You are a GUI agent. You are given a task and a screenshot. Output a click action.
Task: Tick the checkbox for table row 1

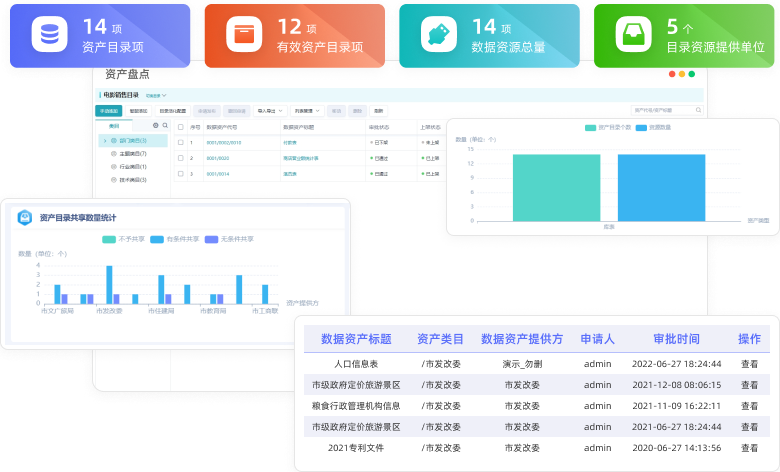coord(179,142)
